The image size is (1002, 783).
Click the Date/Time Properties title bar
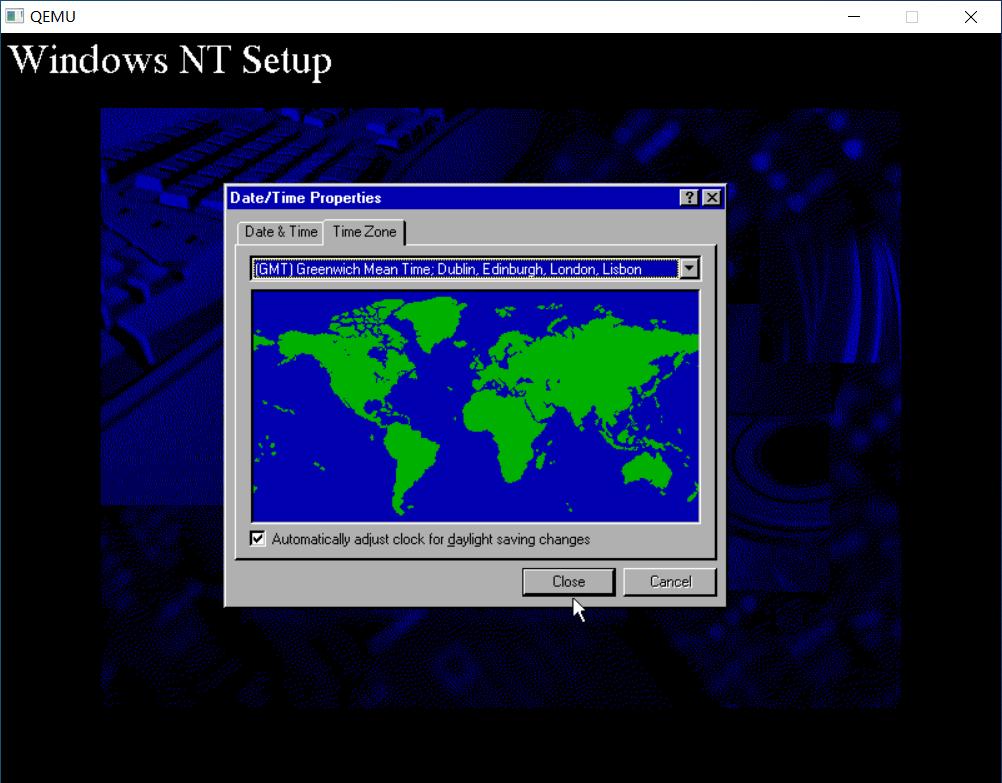(x=400, y=197)
